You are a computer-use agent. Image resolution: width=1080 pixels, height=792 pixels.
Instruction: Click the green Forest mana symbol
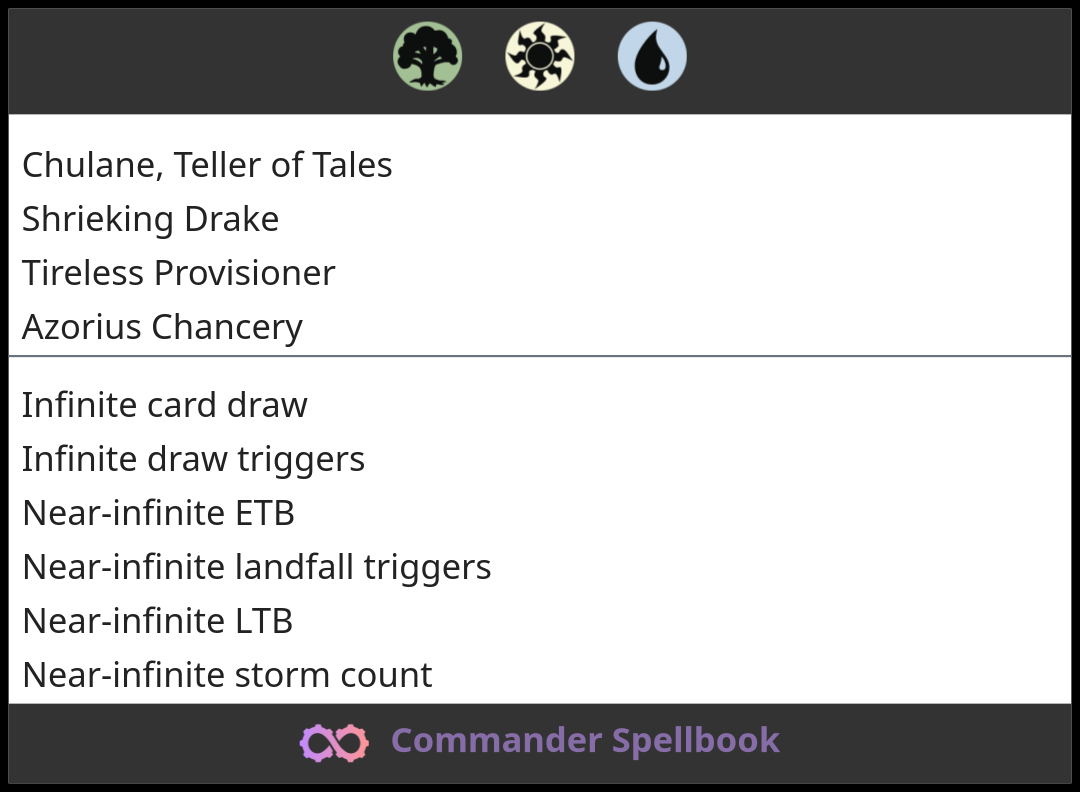[x=427, y=57]
